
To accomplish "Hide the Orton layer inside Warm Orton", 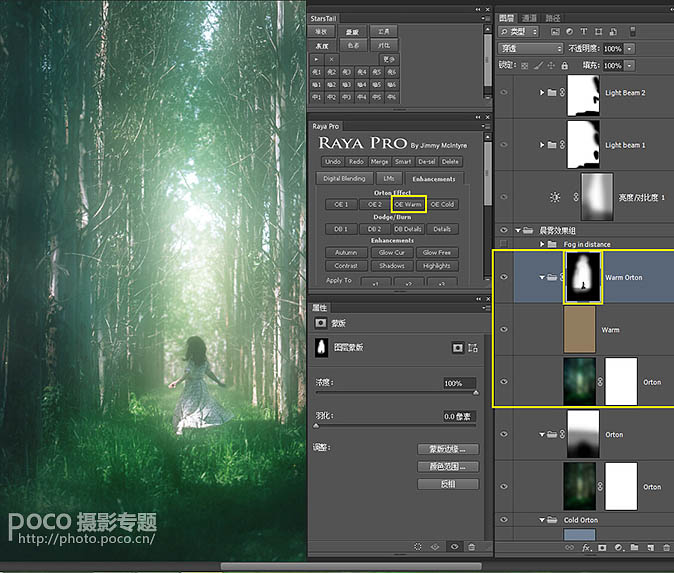I will [x=504, y=382].
